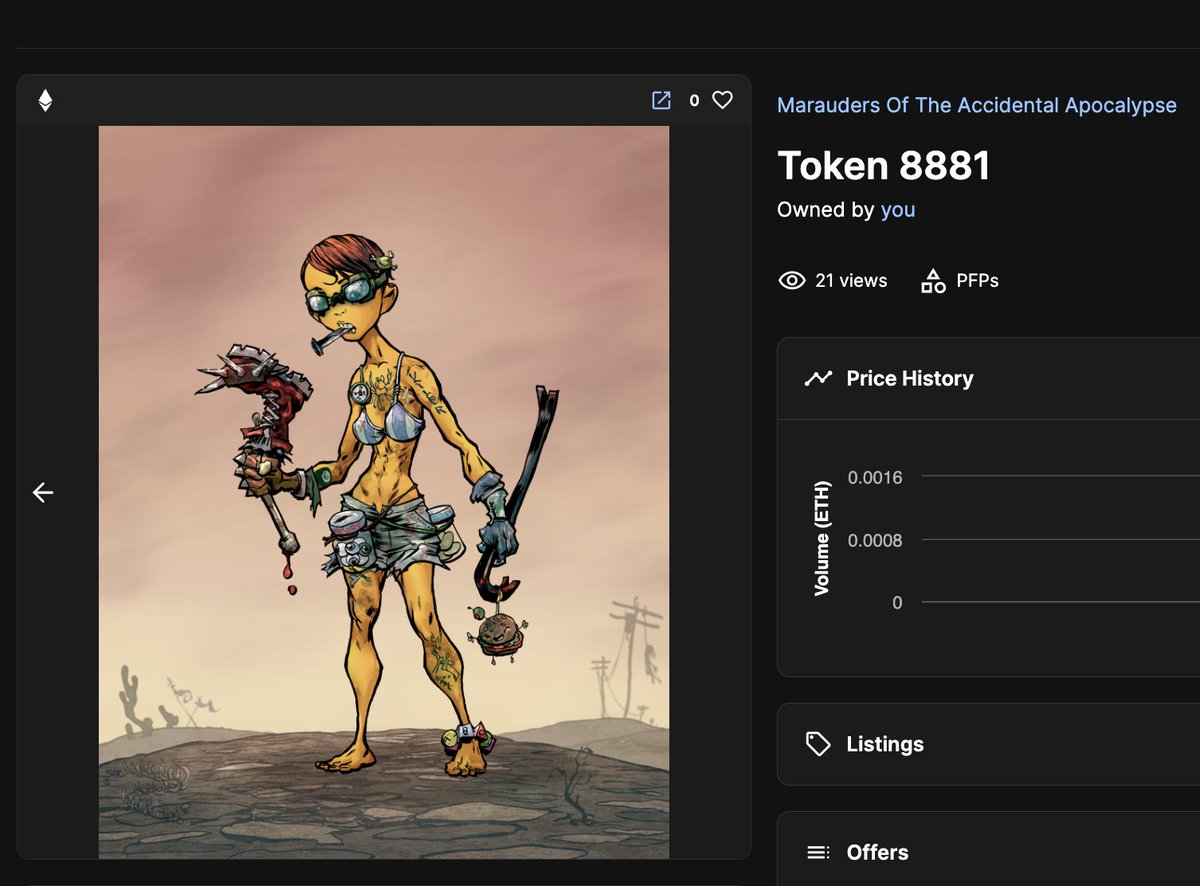1200x886 pixels.
Task: Collapse the Price History section
Action: tap(988, 378)
